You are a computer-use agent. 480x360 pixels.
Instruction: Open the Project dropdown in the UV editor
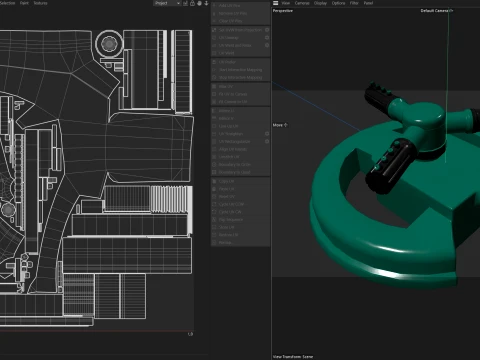(167, 3)
